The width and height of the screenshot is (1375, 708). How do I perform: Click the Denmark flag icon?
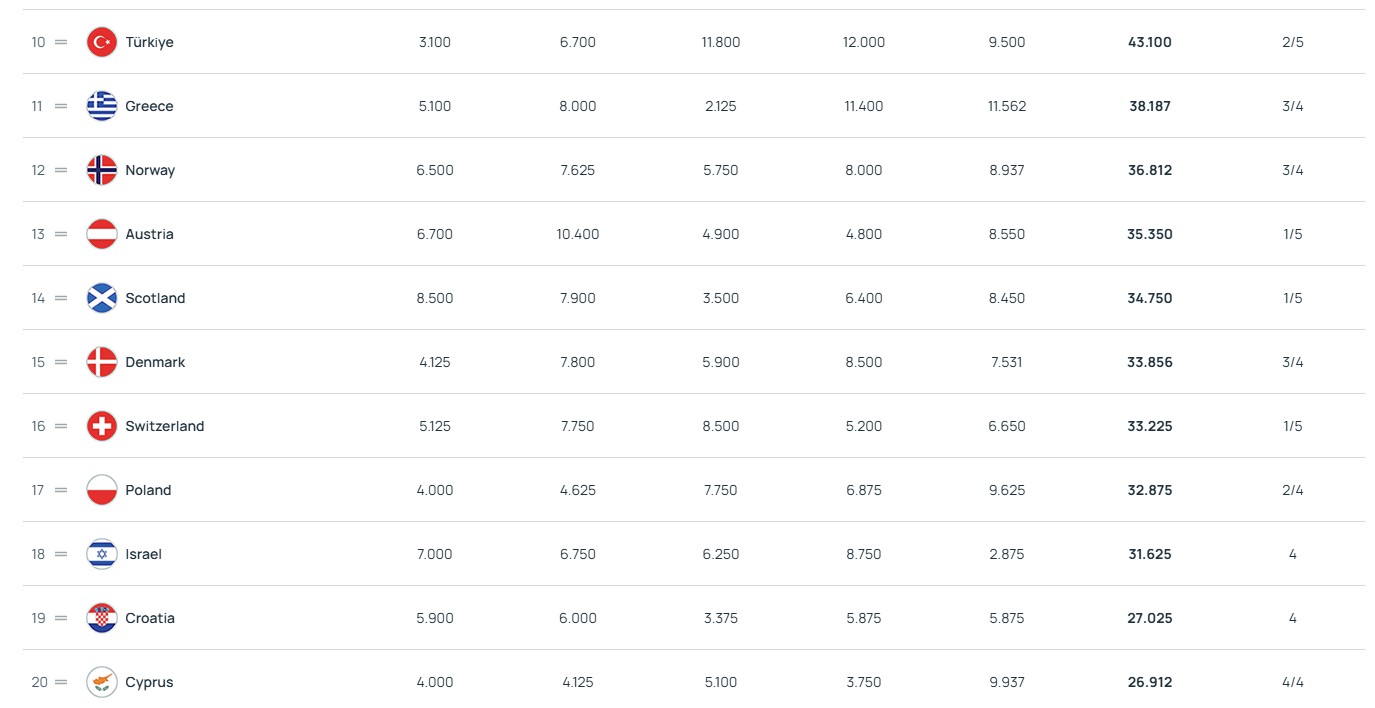[x=102, y=362]
